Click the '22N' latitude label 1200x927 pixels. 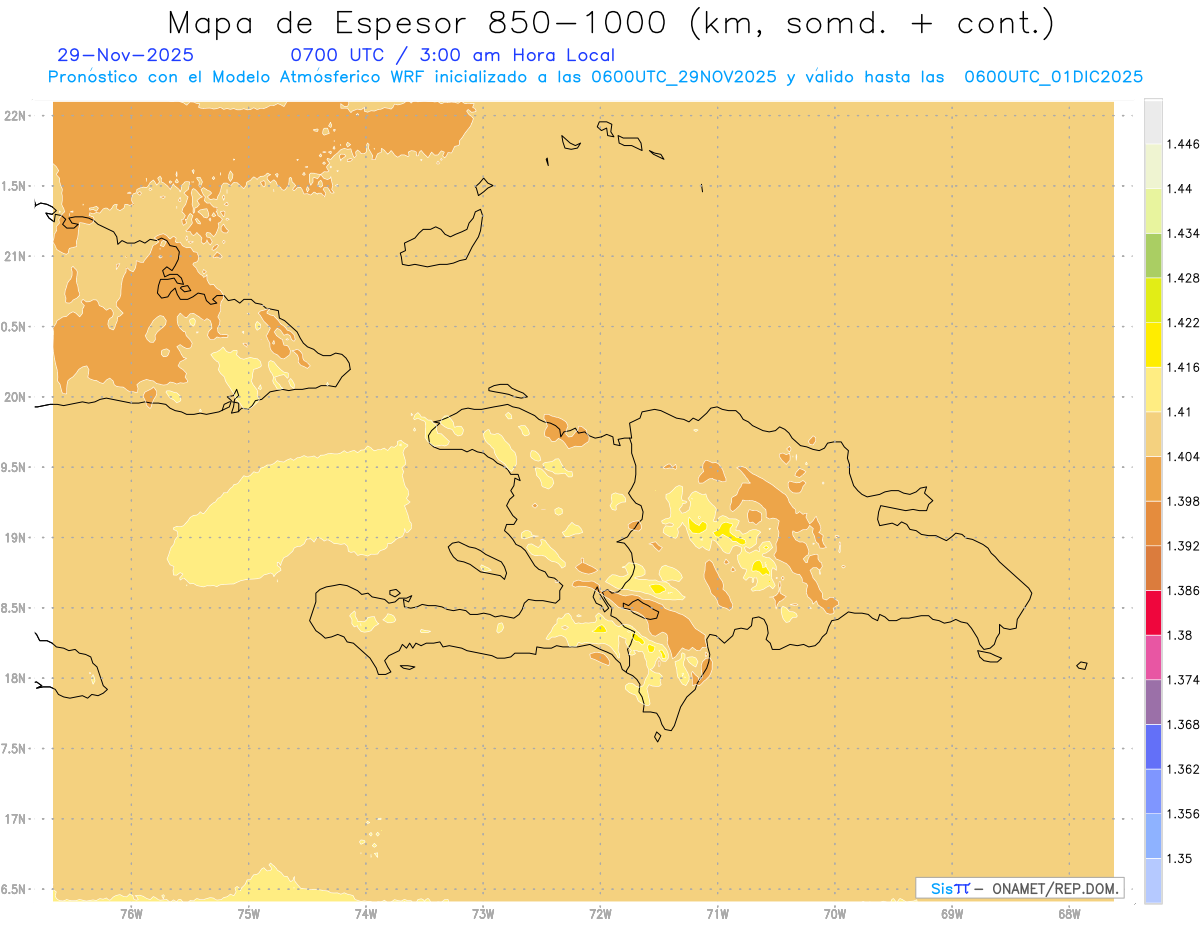15,116
